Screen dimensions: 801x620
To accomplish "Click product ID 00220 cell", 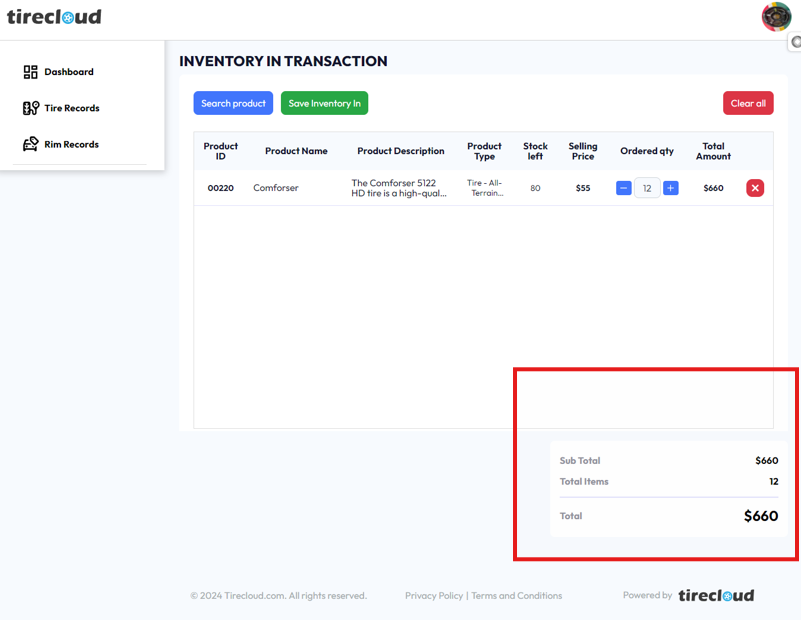I will 221,188.
